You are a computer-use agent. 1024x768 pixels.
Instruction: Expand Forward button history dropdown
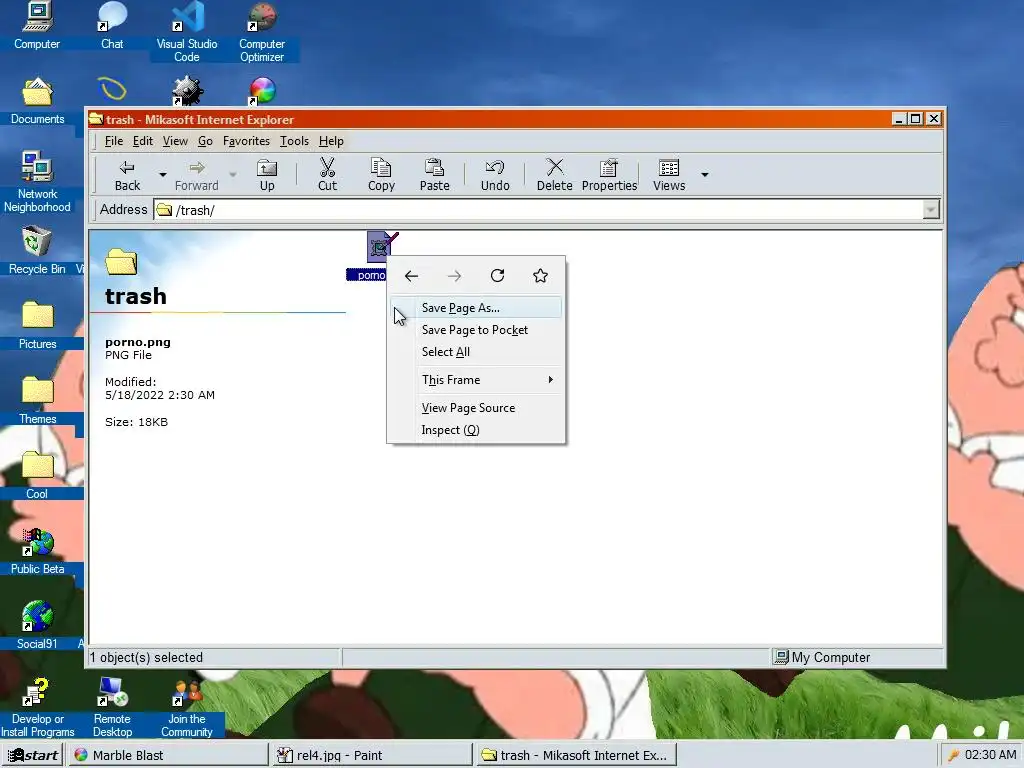click(232, 174)
